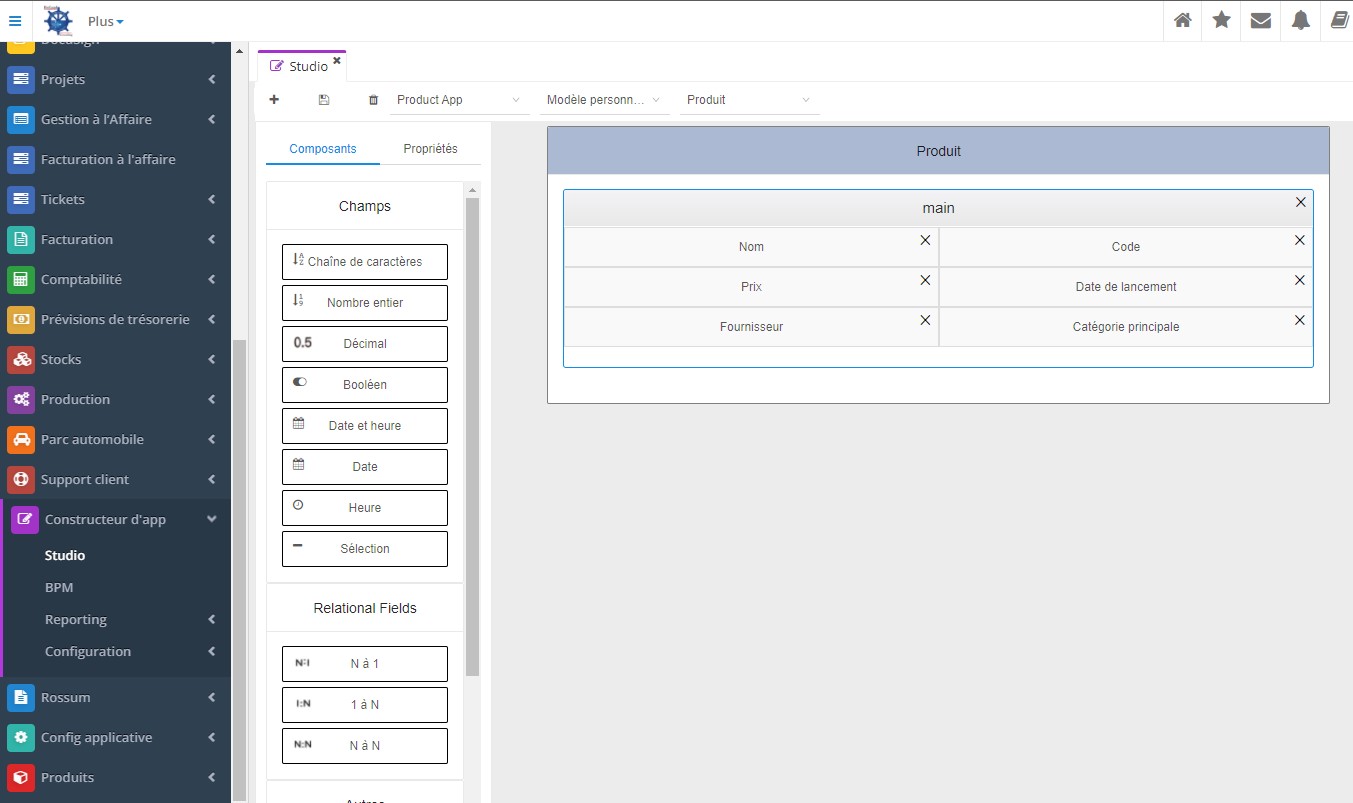The width and height of the screenshot is (1353, 803).
Task: Open messages via the envelope icon
Action: coord(1261,21)
